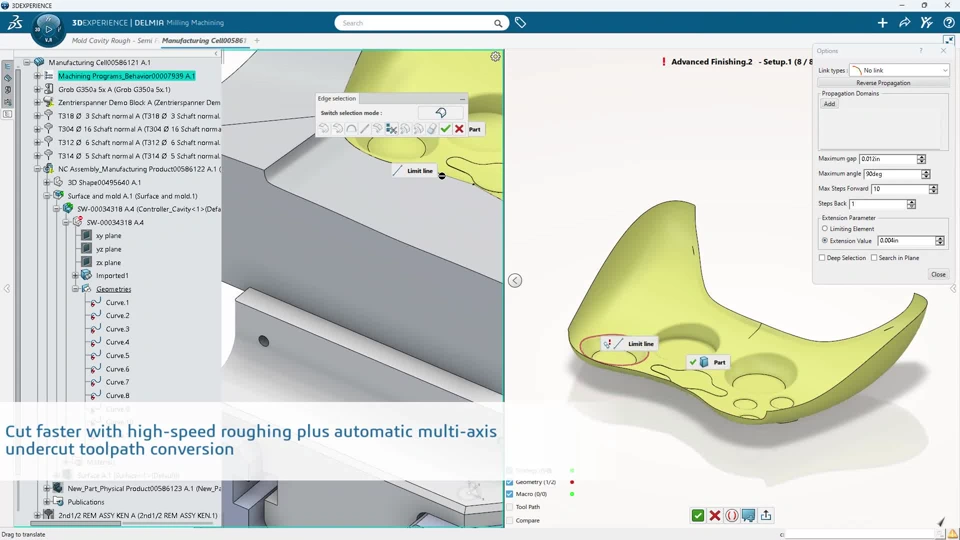
Task: Add a new tab with plus
Action: click(257, 40)
